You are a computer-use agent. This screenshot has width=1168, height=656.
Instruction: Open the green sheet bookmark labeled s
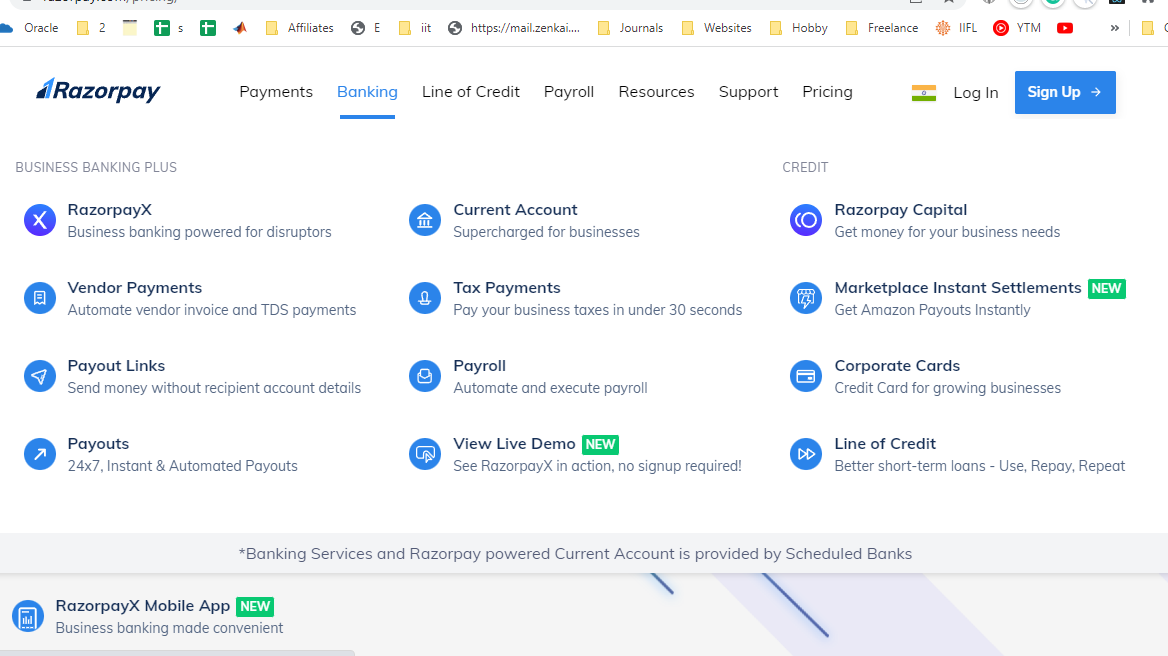[x=169, y=28]
